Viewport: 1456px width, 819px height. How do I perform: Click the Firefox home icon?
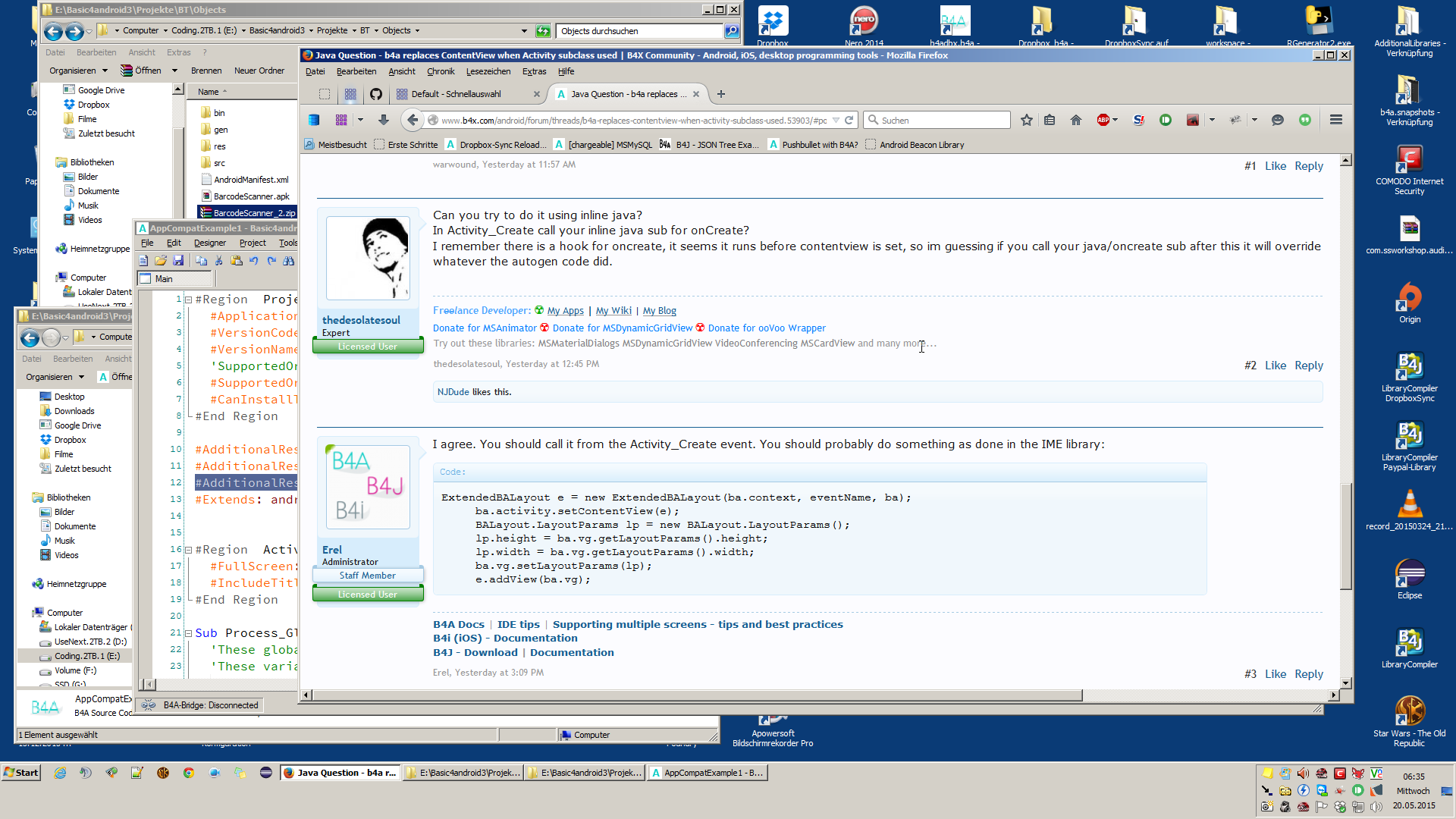tap(1075, 120)
